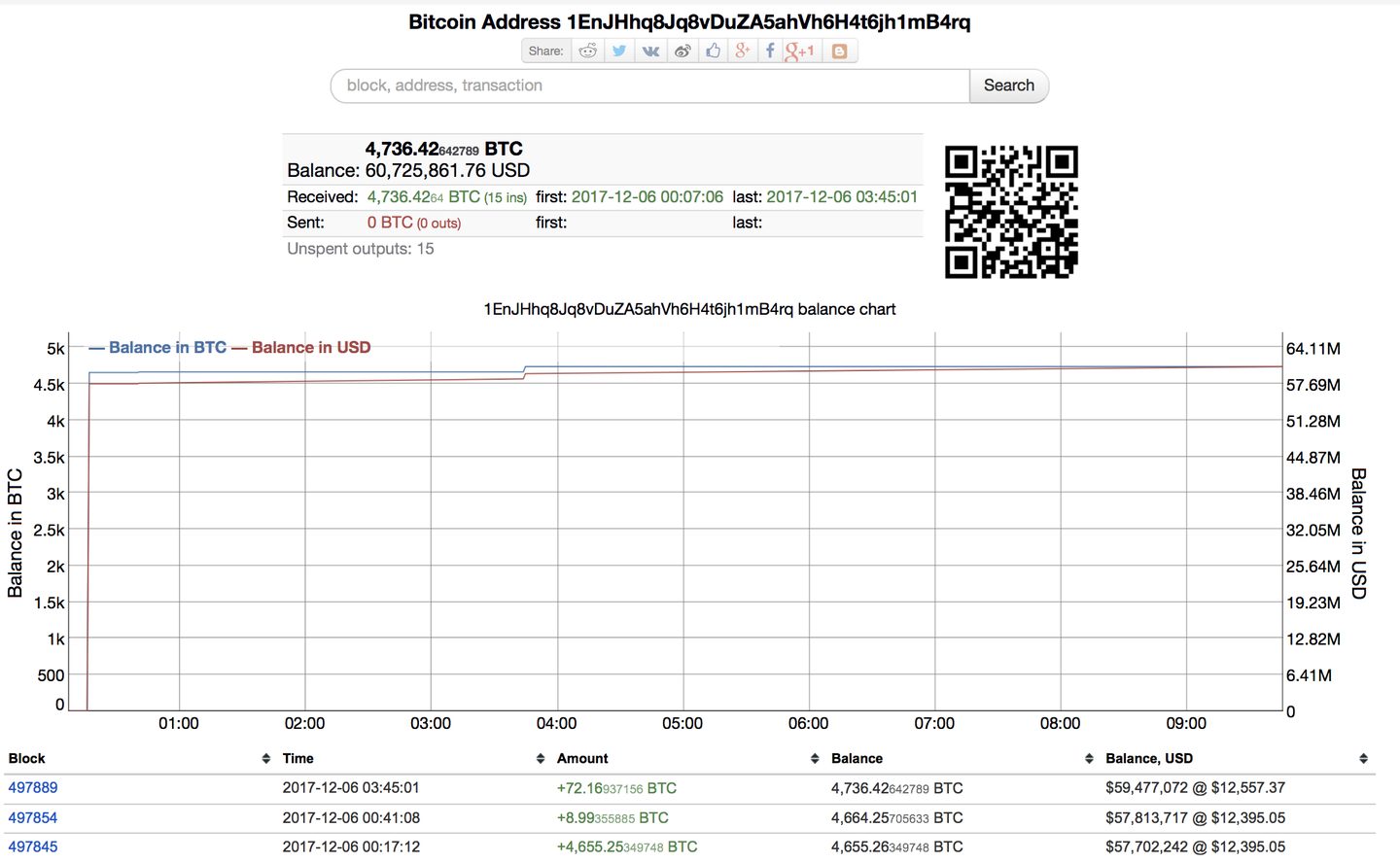Image resolution: width=1400 pixels, height=862 pixels.
Task: Sort table by Block column arrows
Action: point(265,759)
